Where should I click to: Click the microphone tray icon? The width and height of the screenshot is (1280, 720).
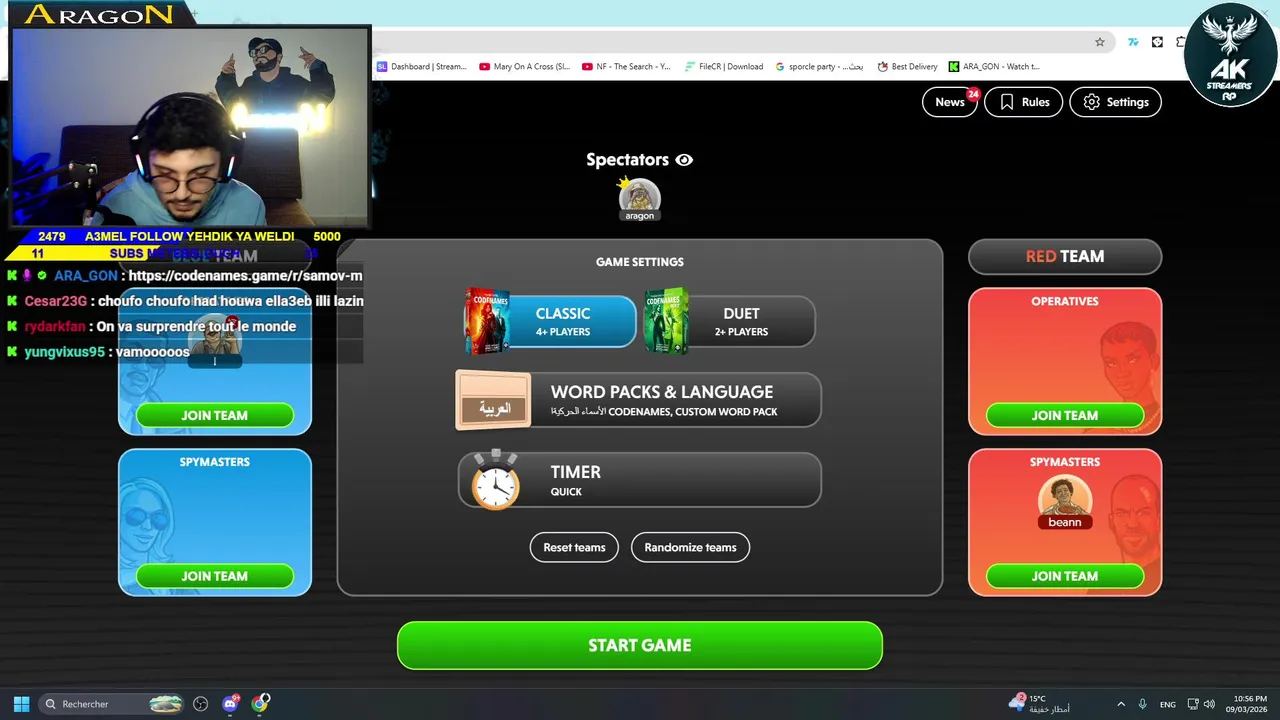[1142, 704]
